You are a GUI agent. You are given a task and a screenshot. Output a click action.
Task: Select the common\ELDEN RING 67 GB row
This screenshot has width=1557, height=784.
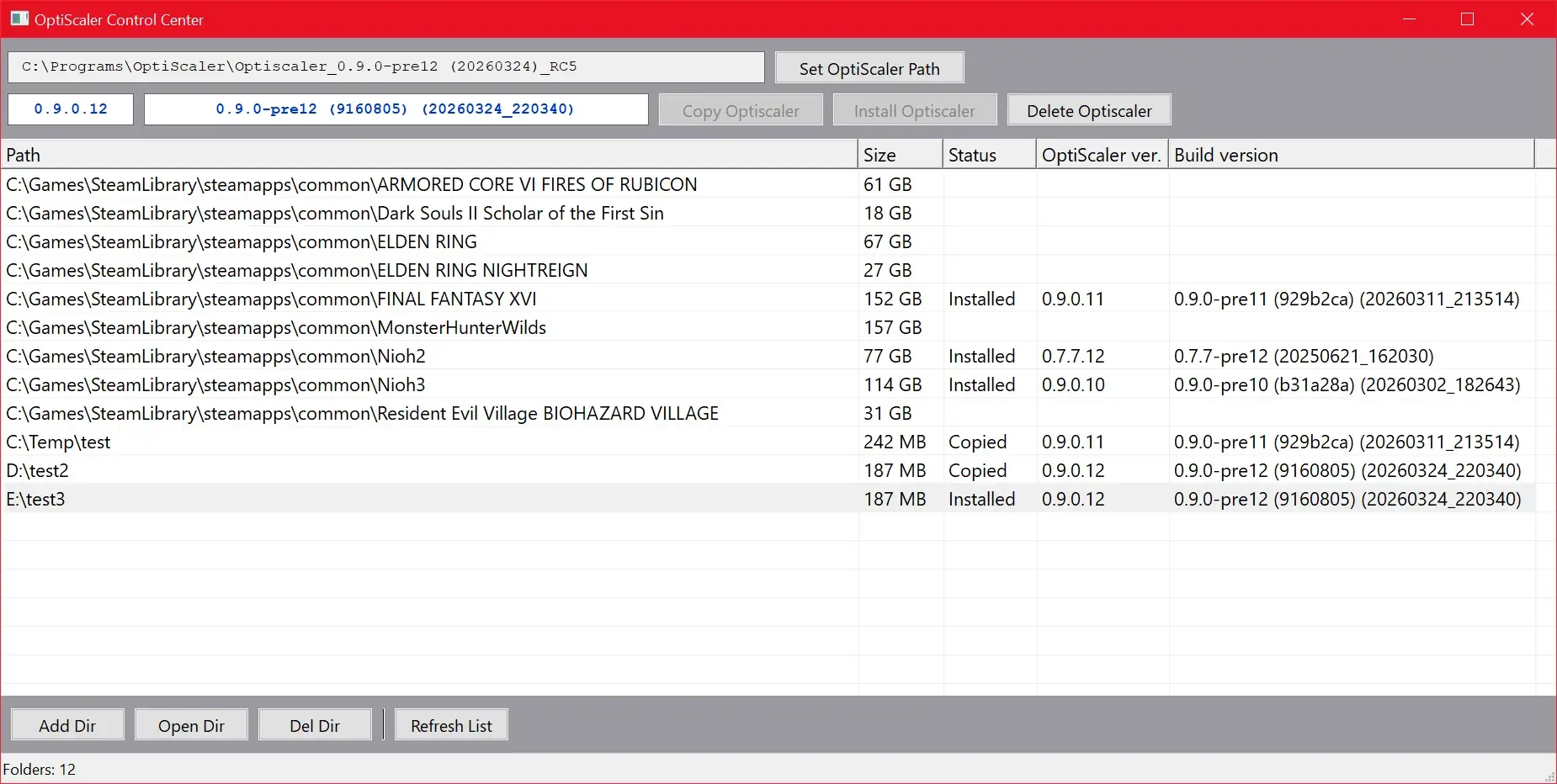768,241
